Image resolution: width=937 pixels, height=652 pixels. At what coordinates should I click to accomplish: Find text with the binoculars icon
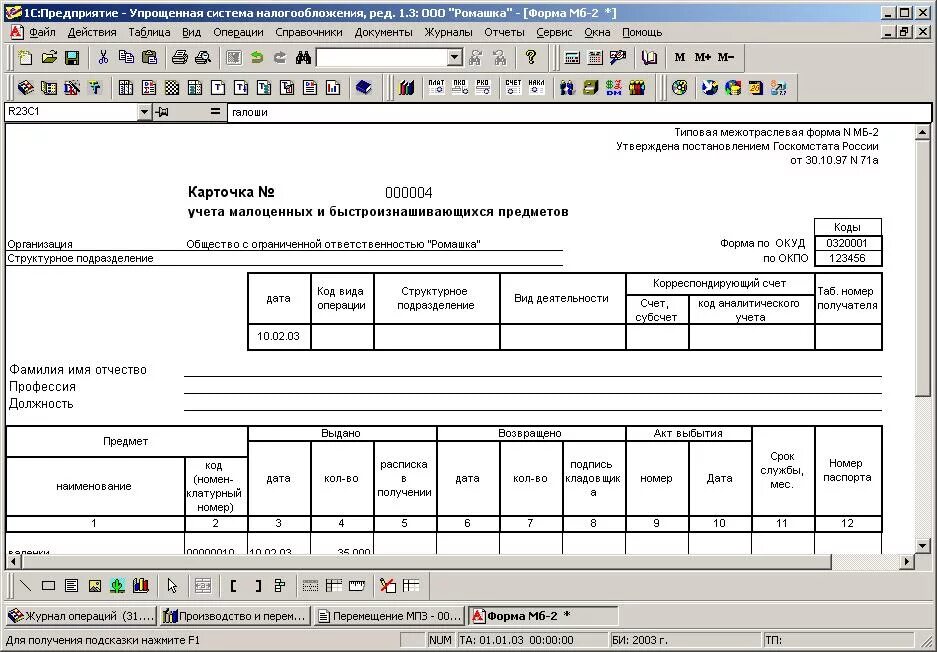(x=304, y=57)
